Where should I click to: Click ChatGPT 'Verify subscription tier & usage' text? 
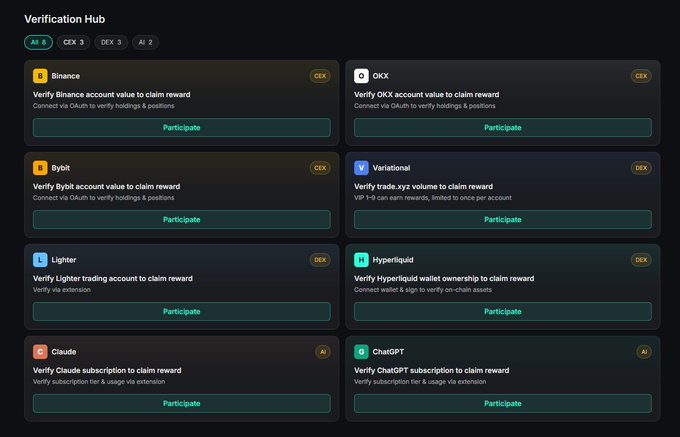point(420,382)
